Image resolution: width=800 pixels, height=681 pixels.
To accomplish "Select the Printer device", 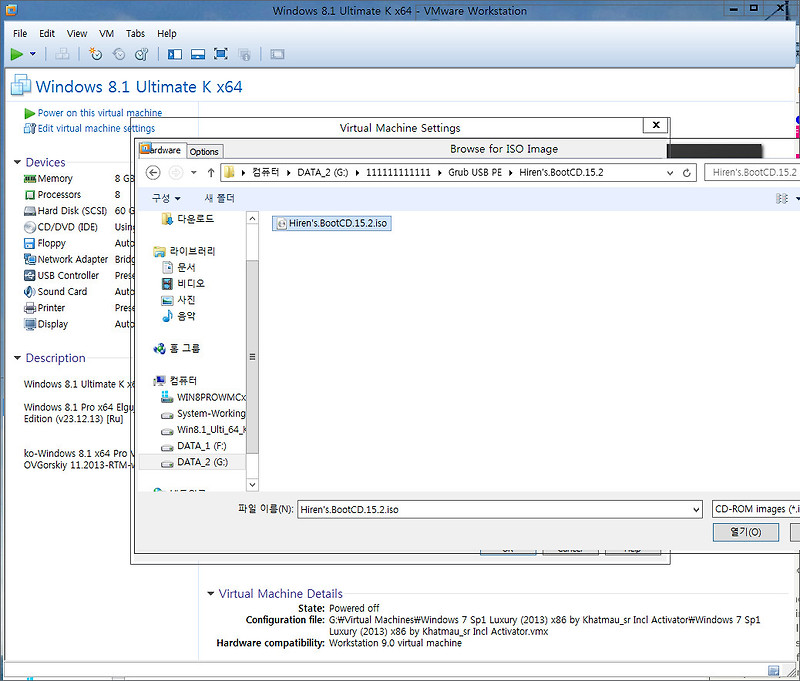I will [51, 308].
